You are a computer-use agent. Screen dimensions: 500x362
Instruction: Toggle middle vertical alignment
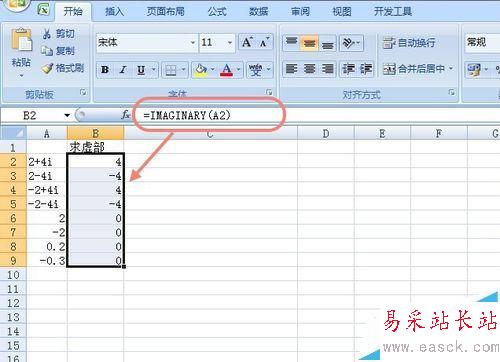(309, 43)
